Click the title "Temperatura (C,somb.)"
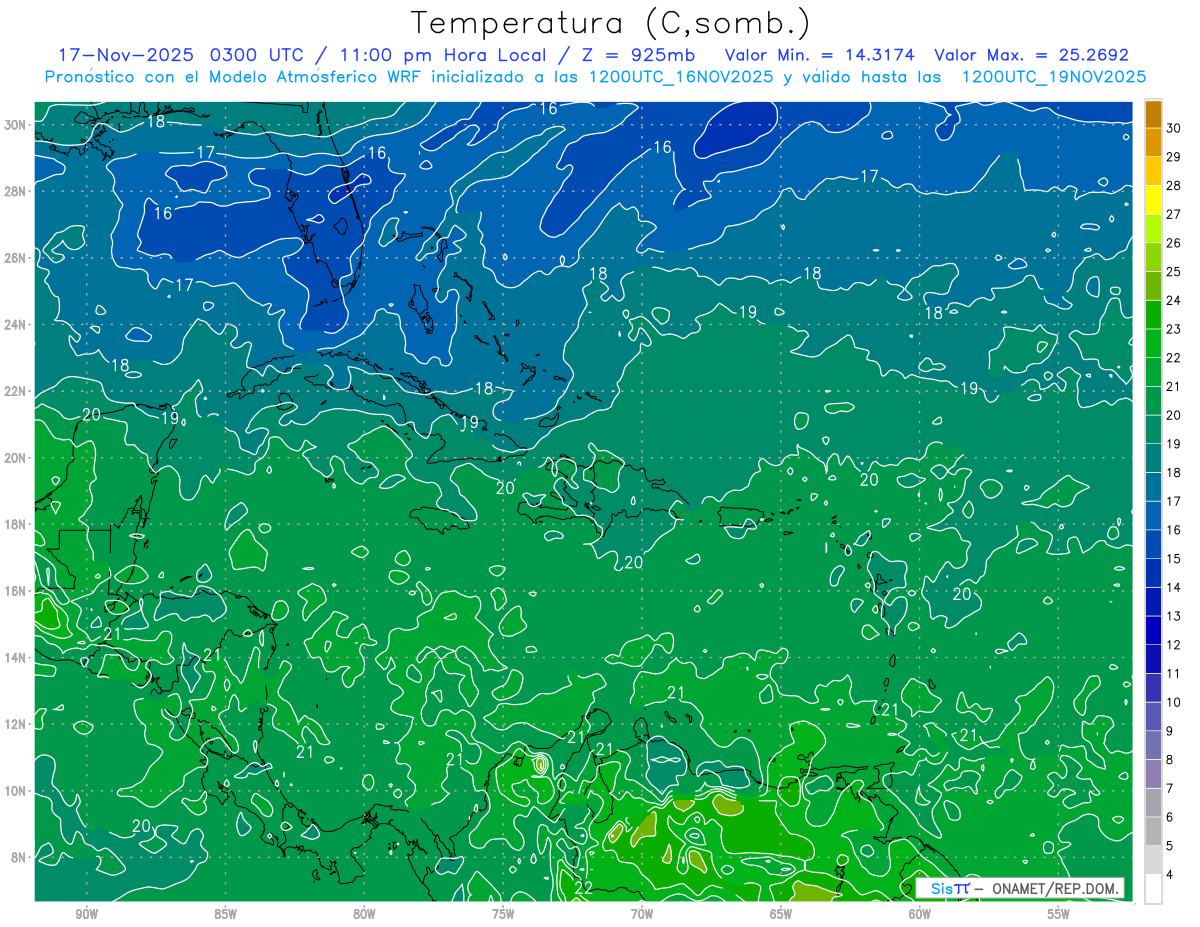Screen dimensions: 1200x927 [611, 23]
